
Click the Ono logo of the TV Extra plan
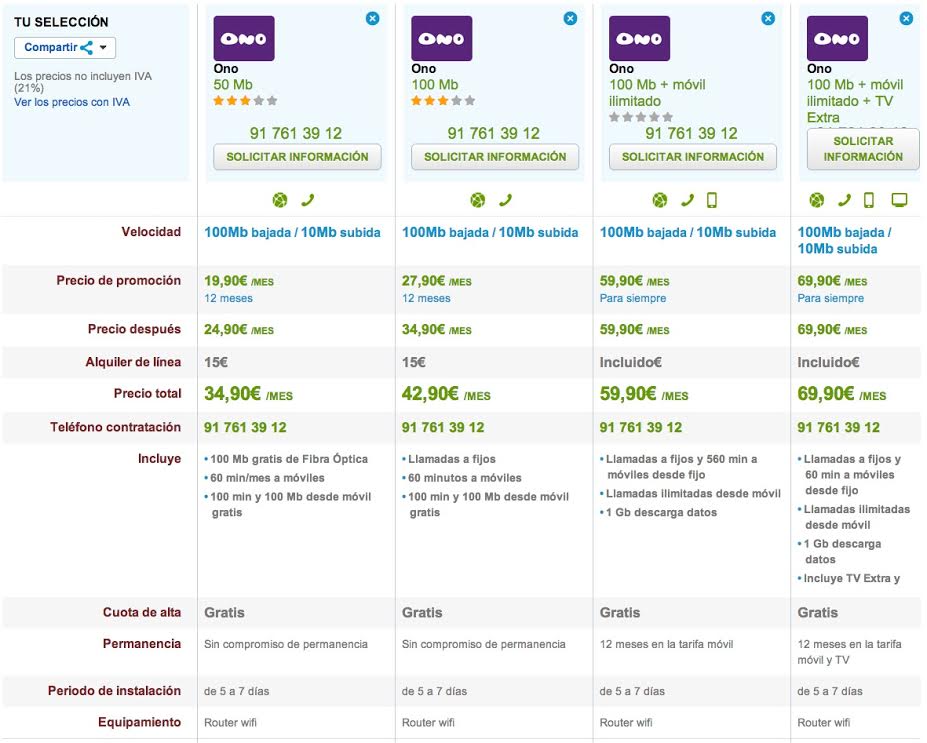(837, 38)
